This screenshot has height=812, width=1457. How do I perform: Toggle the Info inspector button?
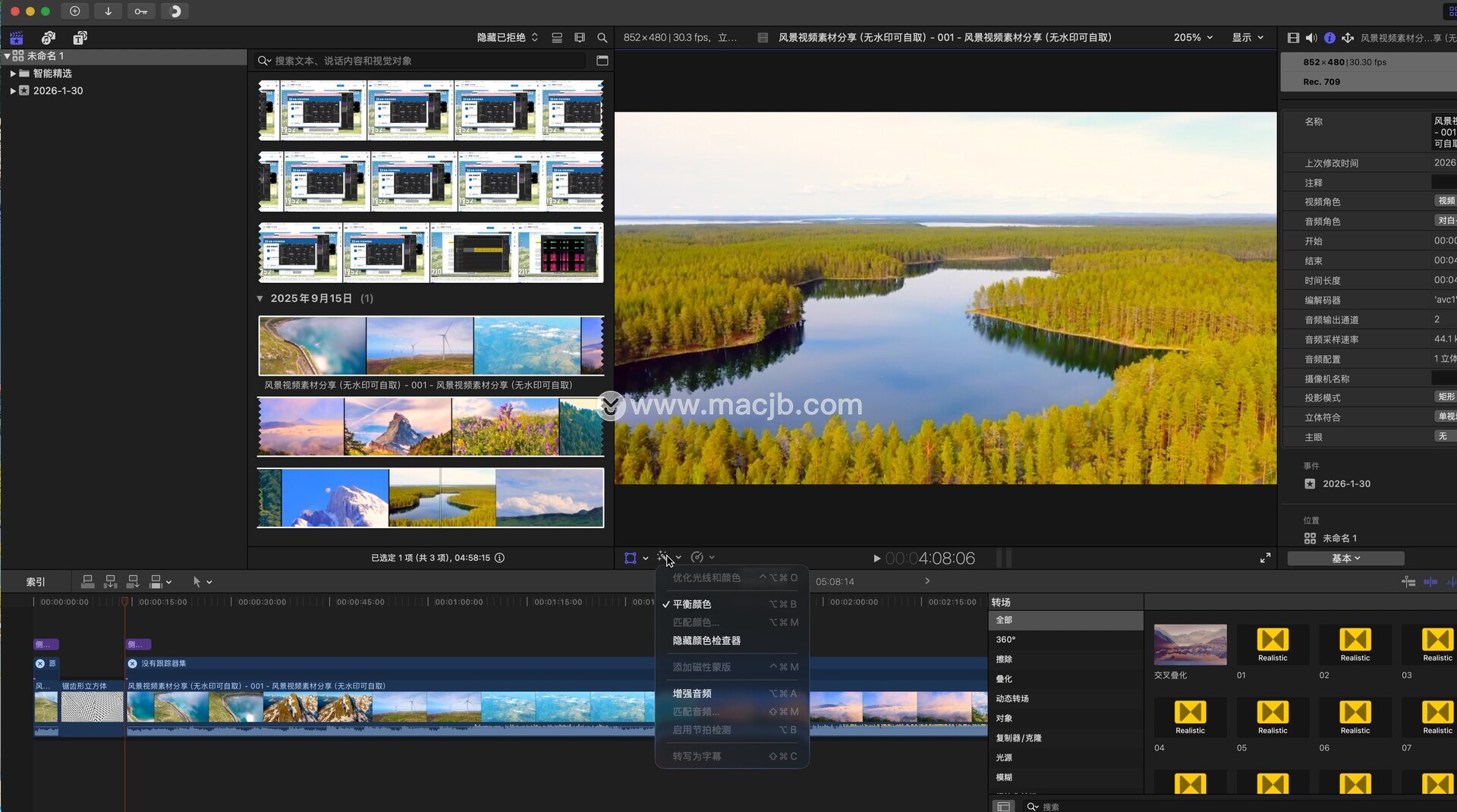click(x=1330, y=38)
